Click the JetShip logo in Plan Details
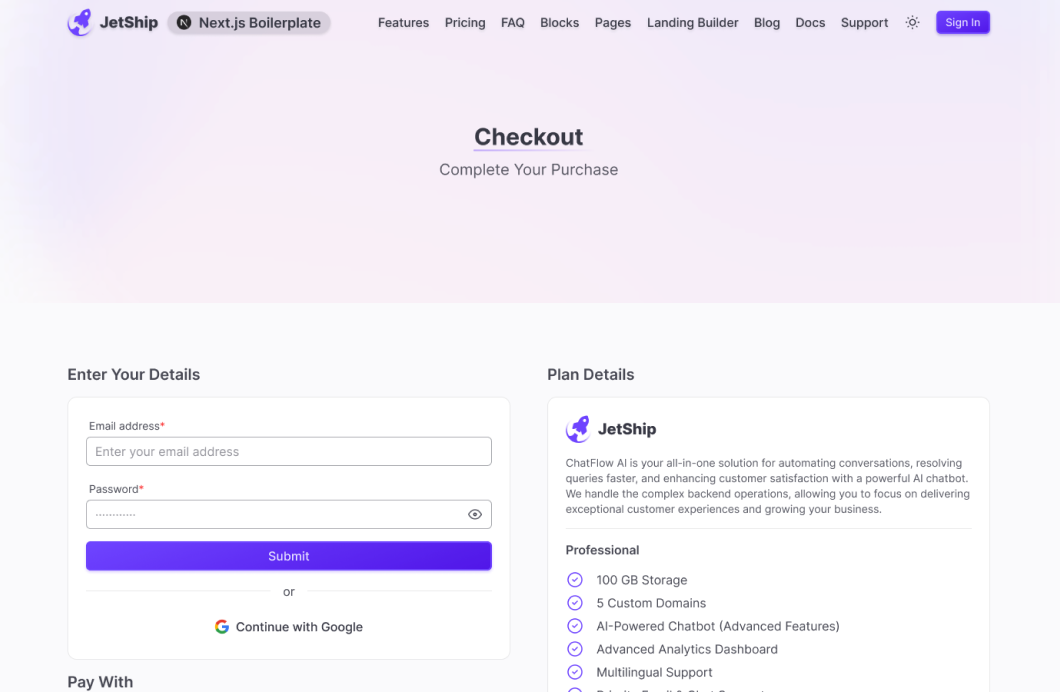Screen dimensions: 1060x692 [578, 429]
